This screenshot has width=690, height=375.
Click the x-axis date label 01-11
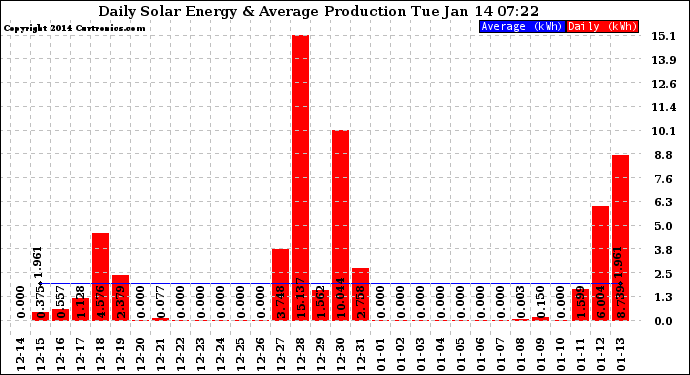581,355
